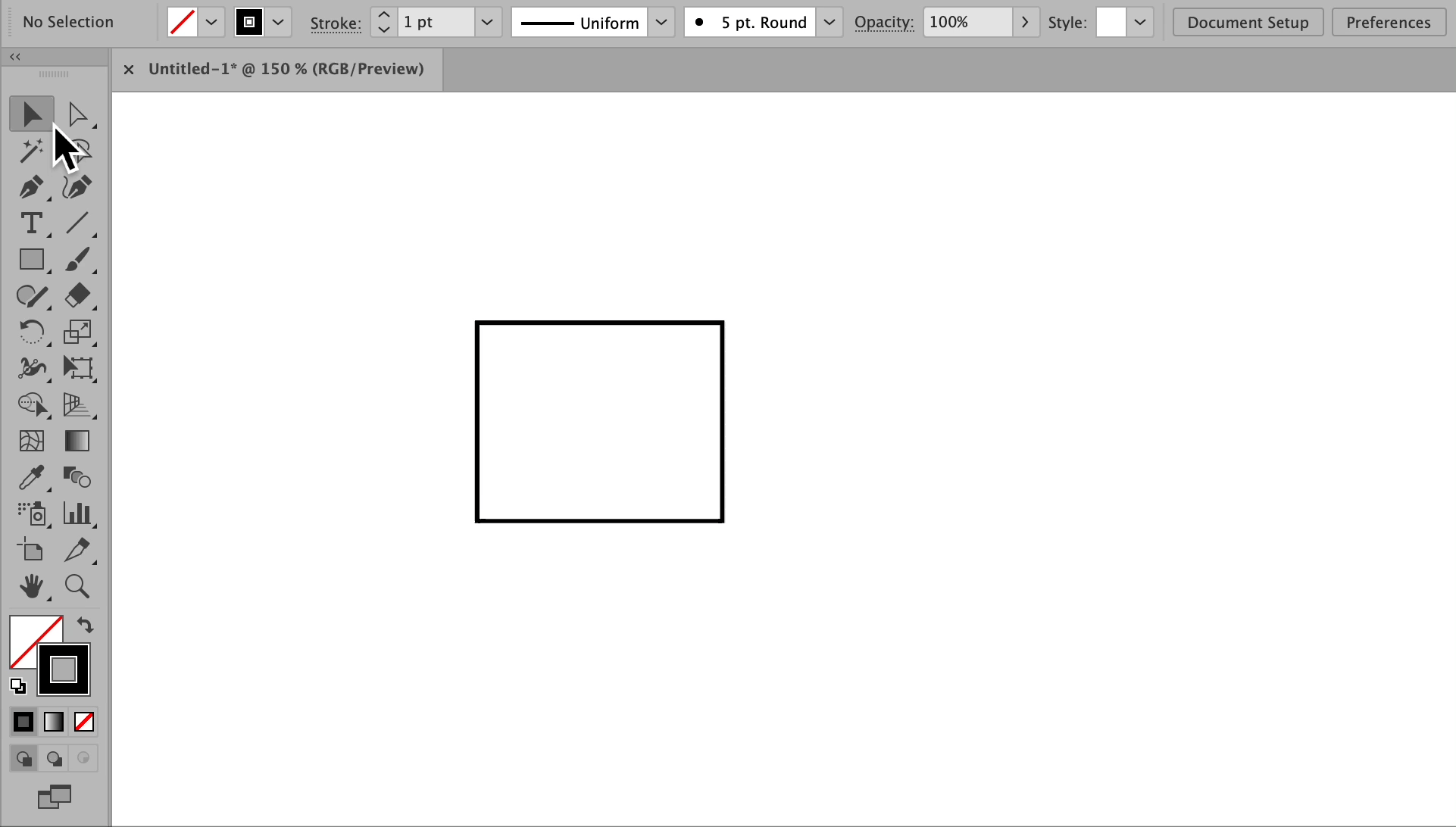This screenshot has height=827, width=1456.
Task: Open the stroke weight dropdown
Action: [487, 23]
